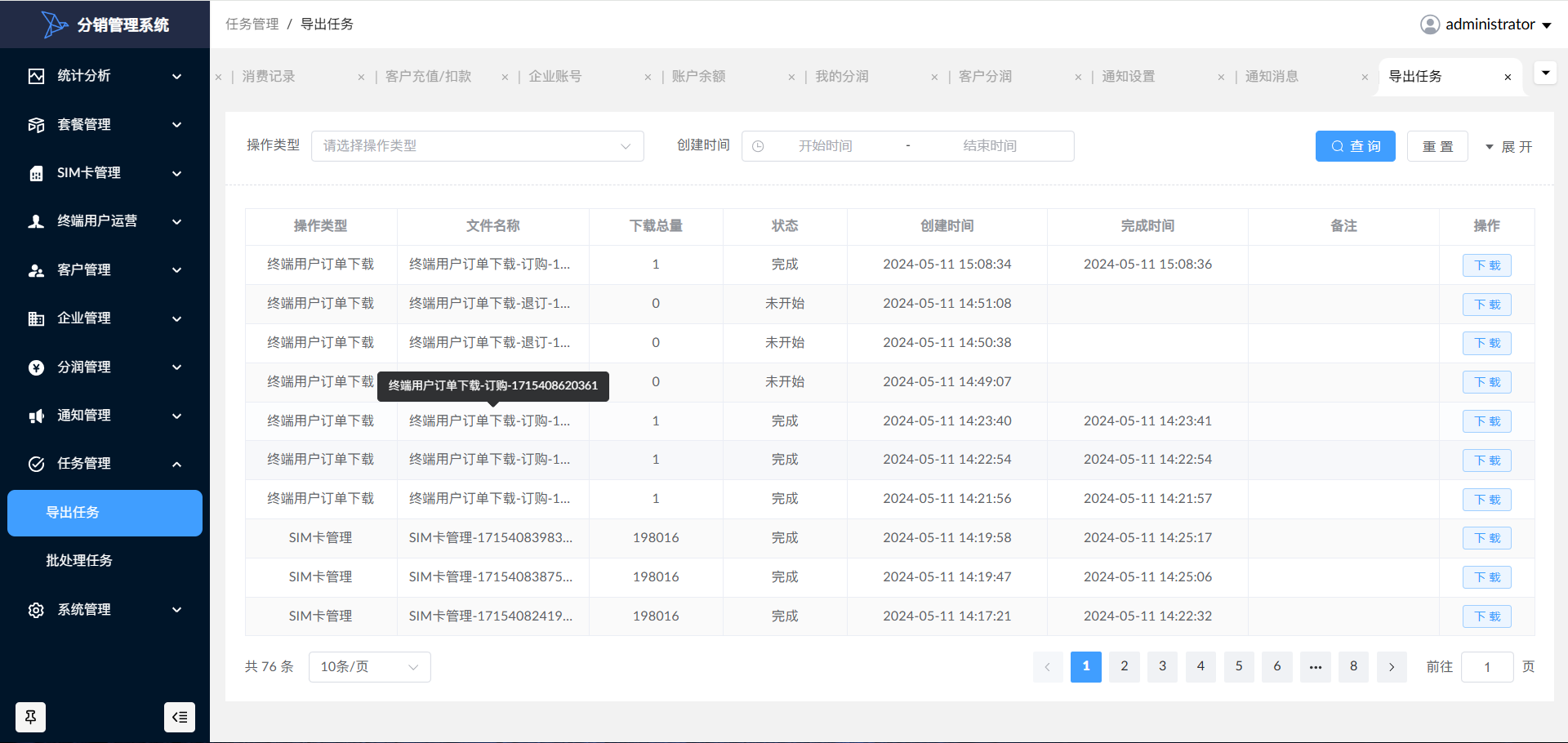The image size is (1568, 743).
Task: Click the 结束时间 end date field
Action: pyautogui.click(x=990, y=146)
